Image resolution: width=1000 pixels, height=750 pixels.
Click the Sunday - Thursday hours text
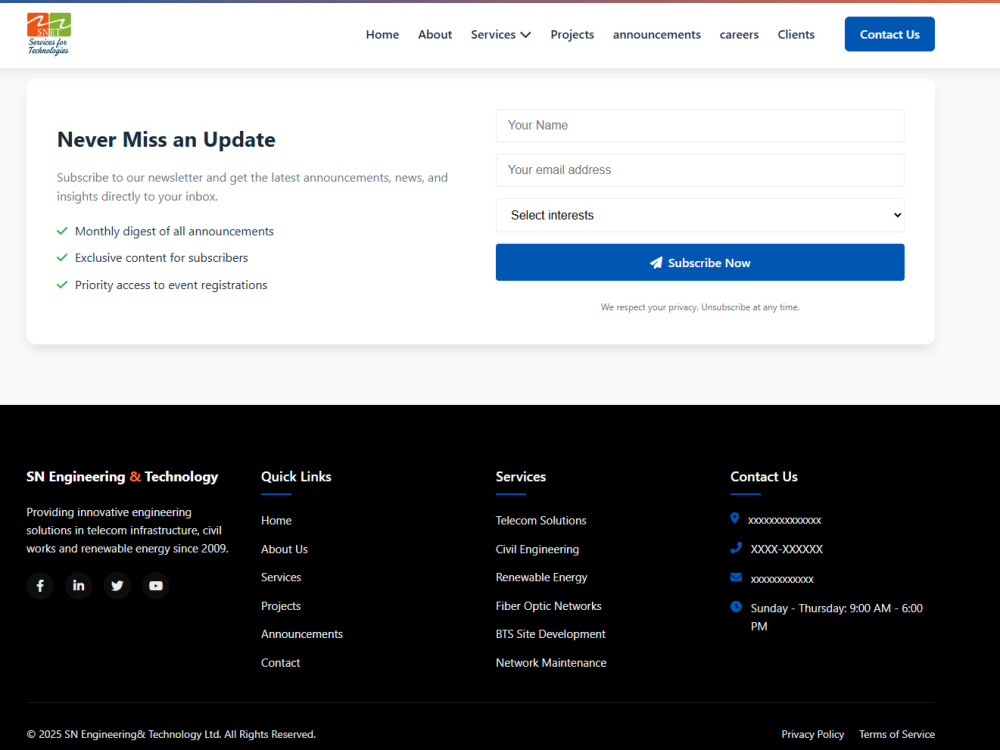836,617
